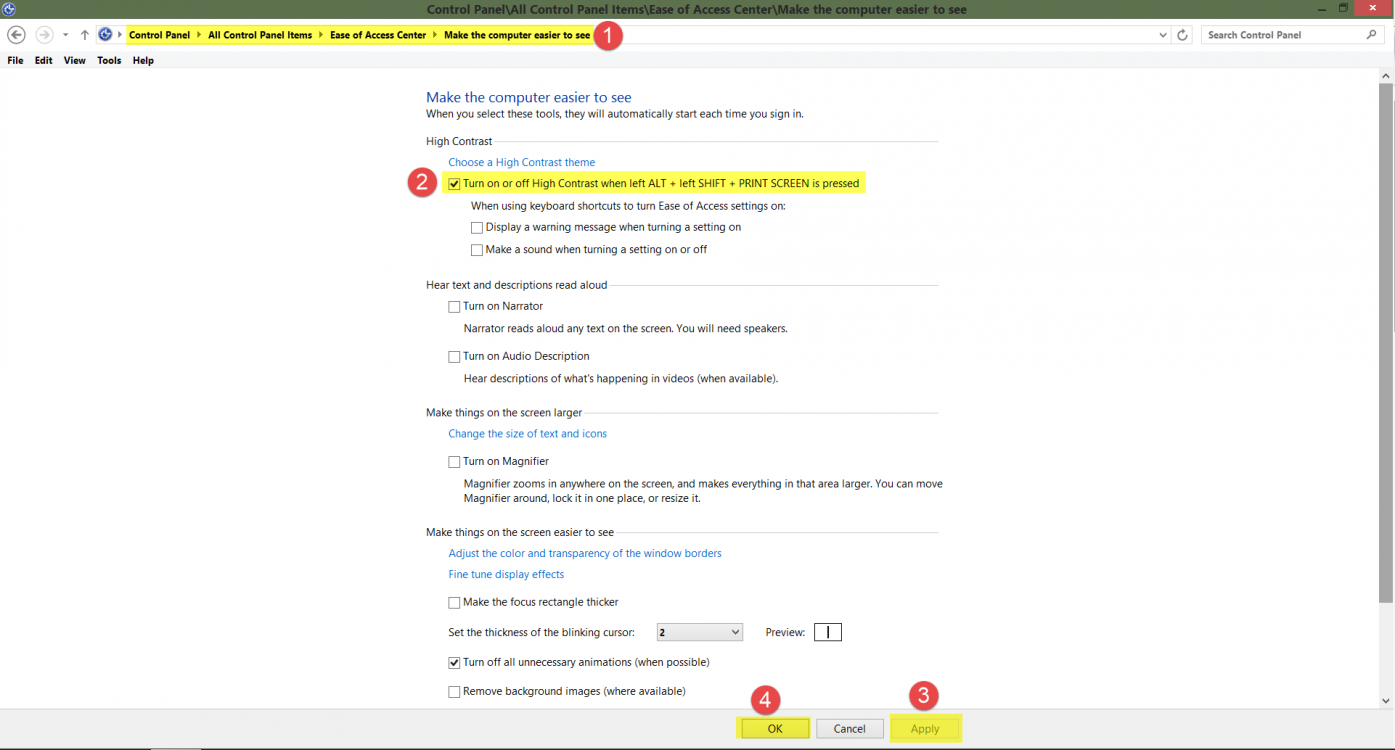Click the Control Panel icon in address bar
Viewport: 1395px width, 750px height.
[105, 35]
